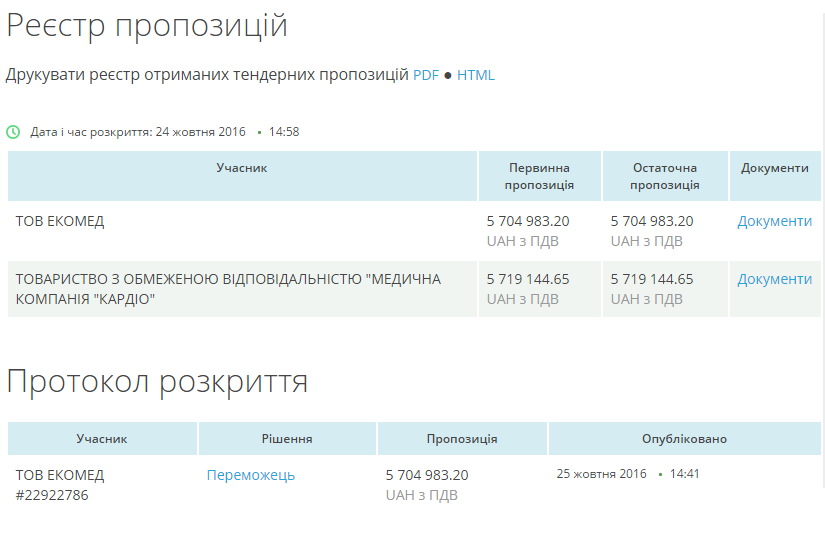Click the Документи column header
The width and height of the screenshot is (825, 540).
pyautogui.click(x=775, y=168)
